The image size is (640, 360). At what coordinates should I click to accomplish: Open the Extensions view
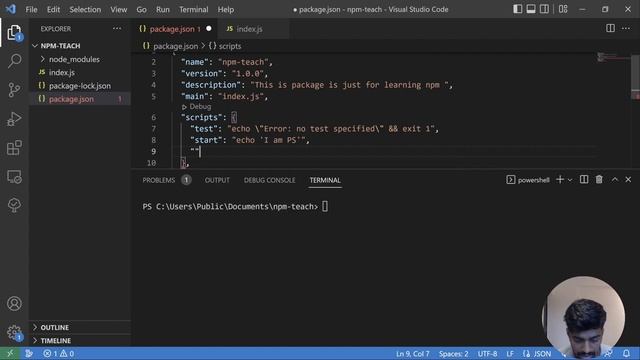pos(14,148)
